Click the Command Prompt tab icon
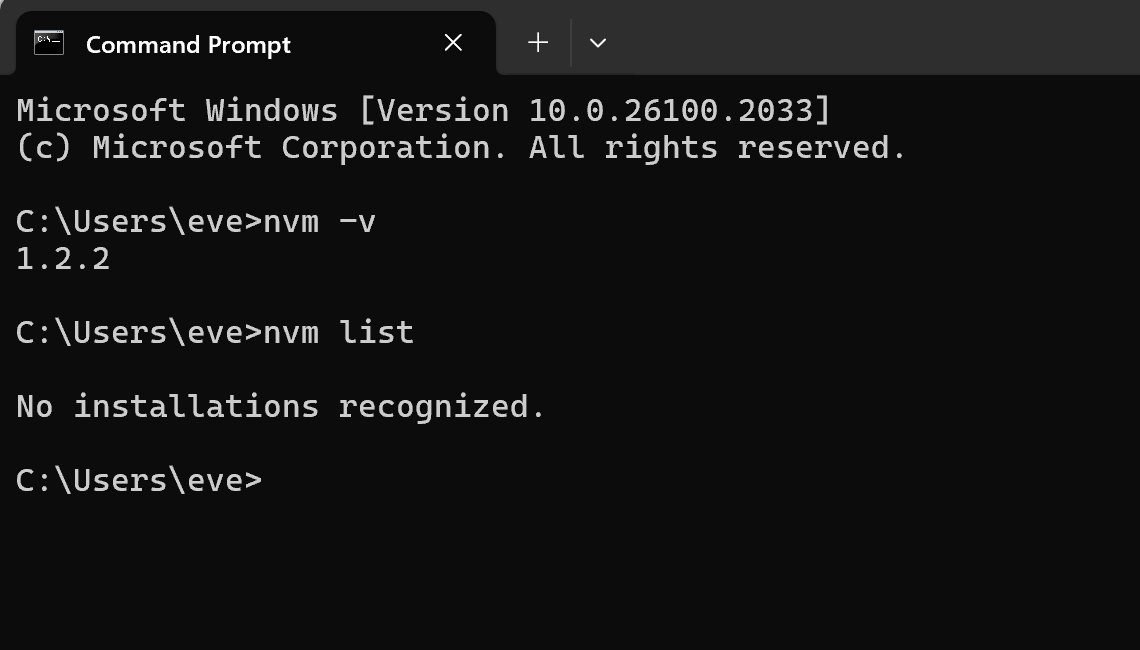Viewport: 1140px width, 650px height. click(49, 43)
